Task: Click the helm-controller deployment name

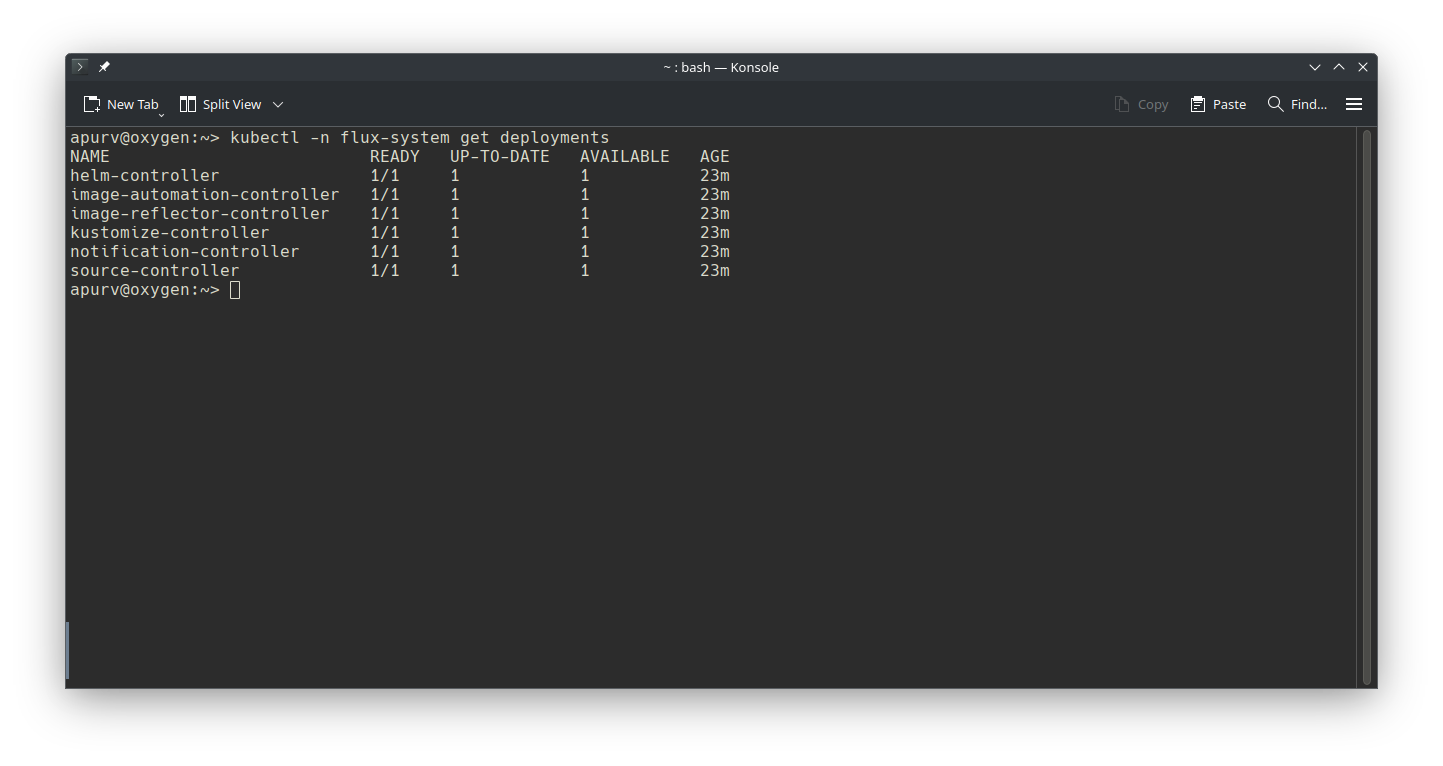Action: [x=144, y=176]
